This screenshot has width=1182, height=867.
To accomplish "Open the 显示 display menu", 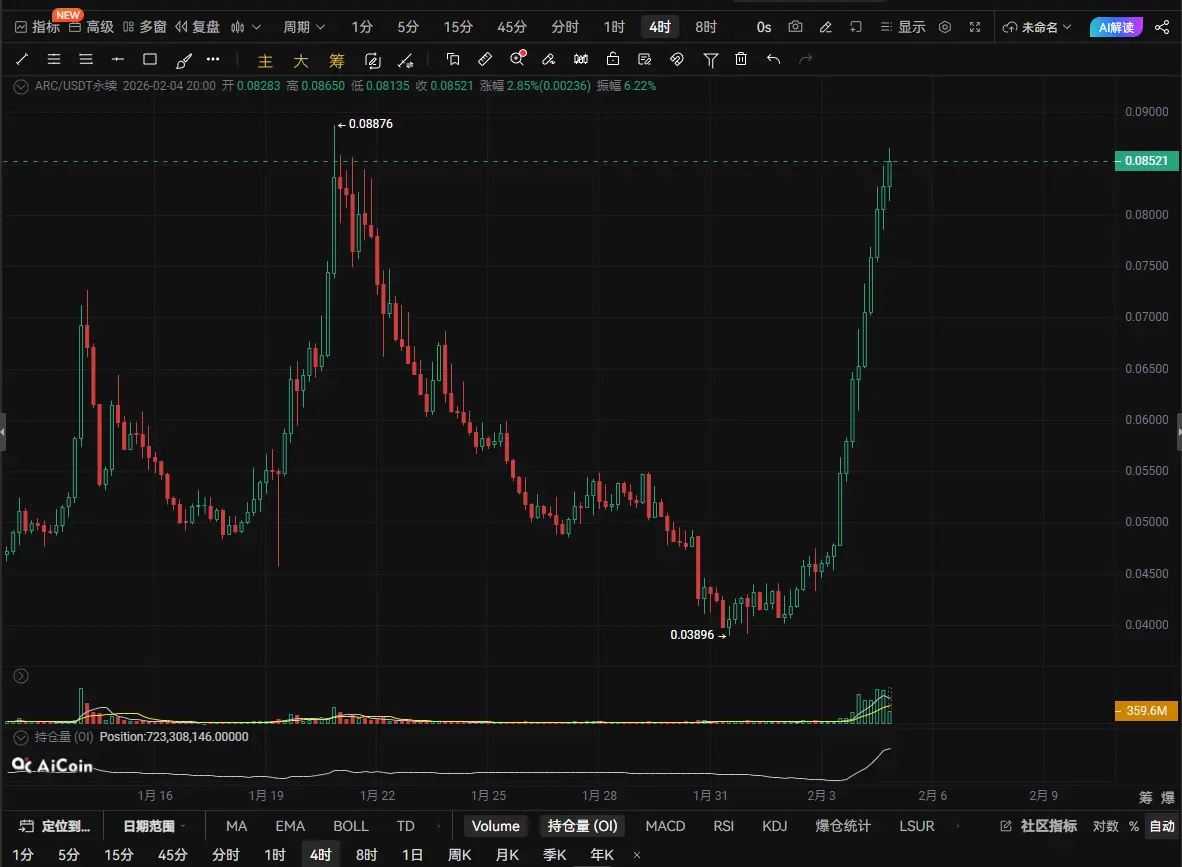I will pos(903,27).
